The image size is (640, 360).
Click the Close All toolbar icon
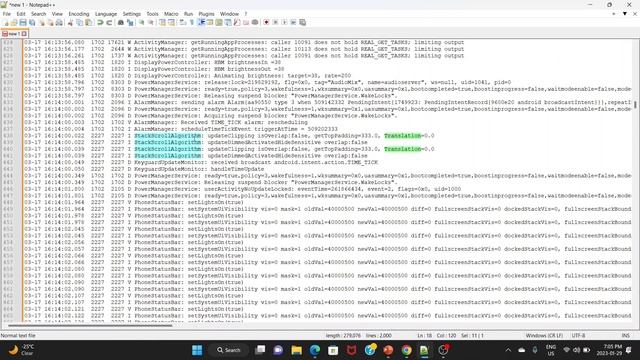click(50, 22)
